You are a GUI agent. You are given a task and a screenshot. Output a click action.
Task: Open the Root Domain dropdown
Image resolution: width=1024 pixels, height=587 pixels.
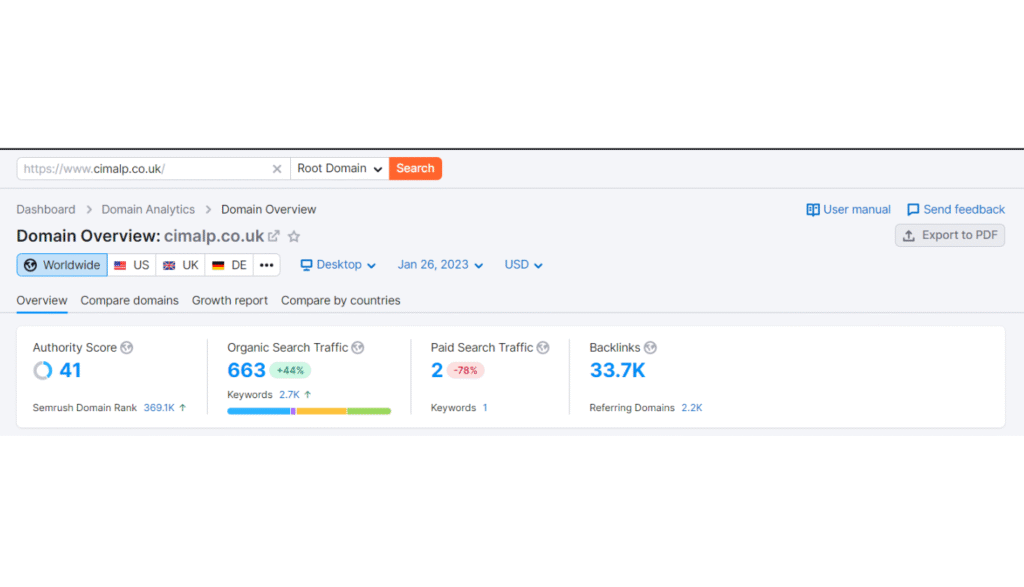(338, 168)
